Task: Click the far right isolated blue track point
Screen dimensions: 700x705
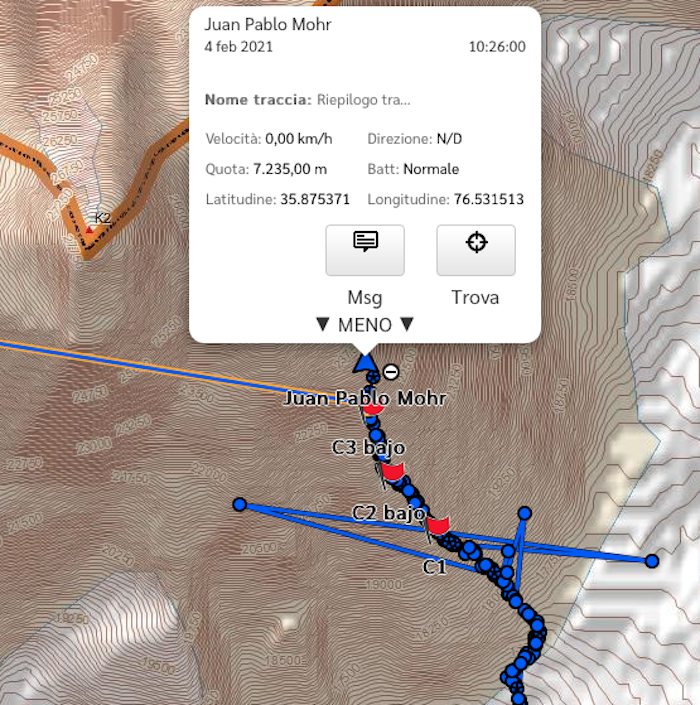Action: click(x=652, y=561)
